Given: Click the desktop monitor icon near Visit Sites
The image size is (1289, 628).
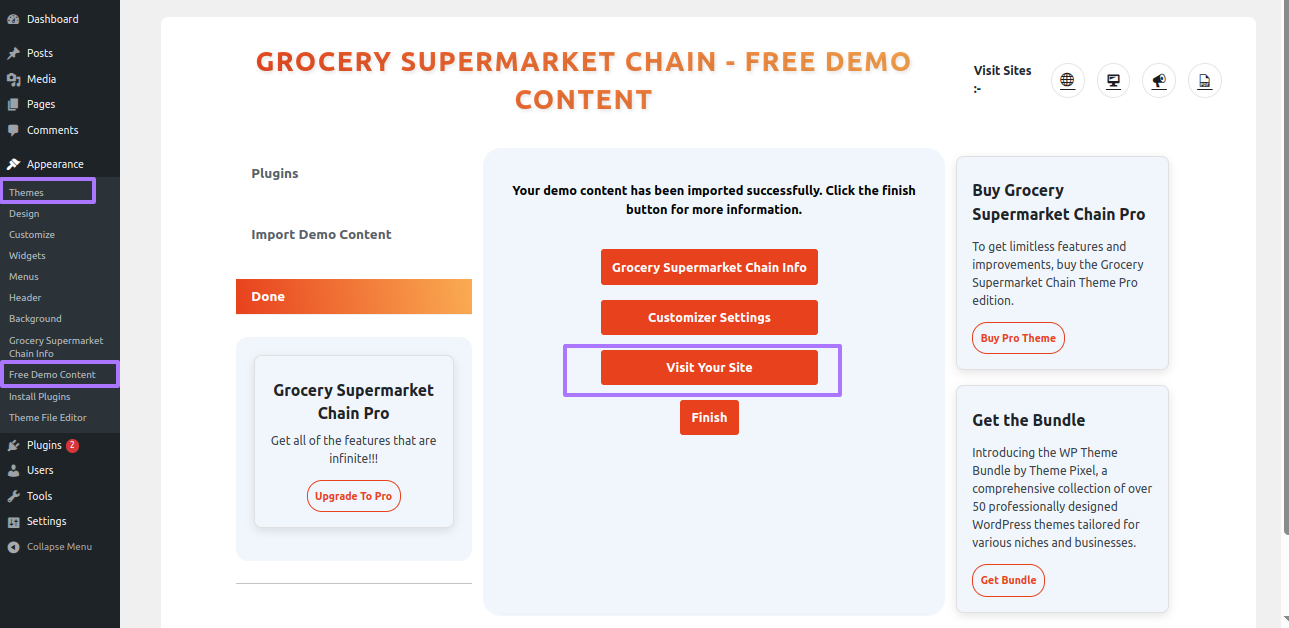Looking at the screenshot, I should 1113,81.
